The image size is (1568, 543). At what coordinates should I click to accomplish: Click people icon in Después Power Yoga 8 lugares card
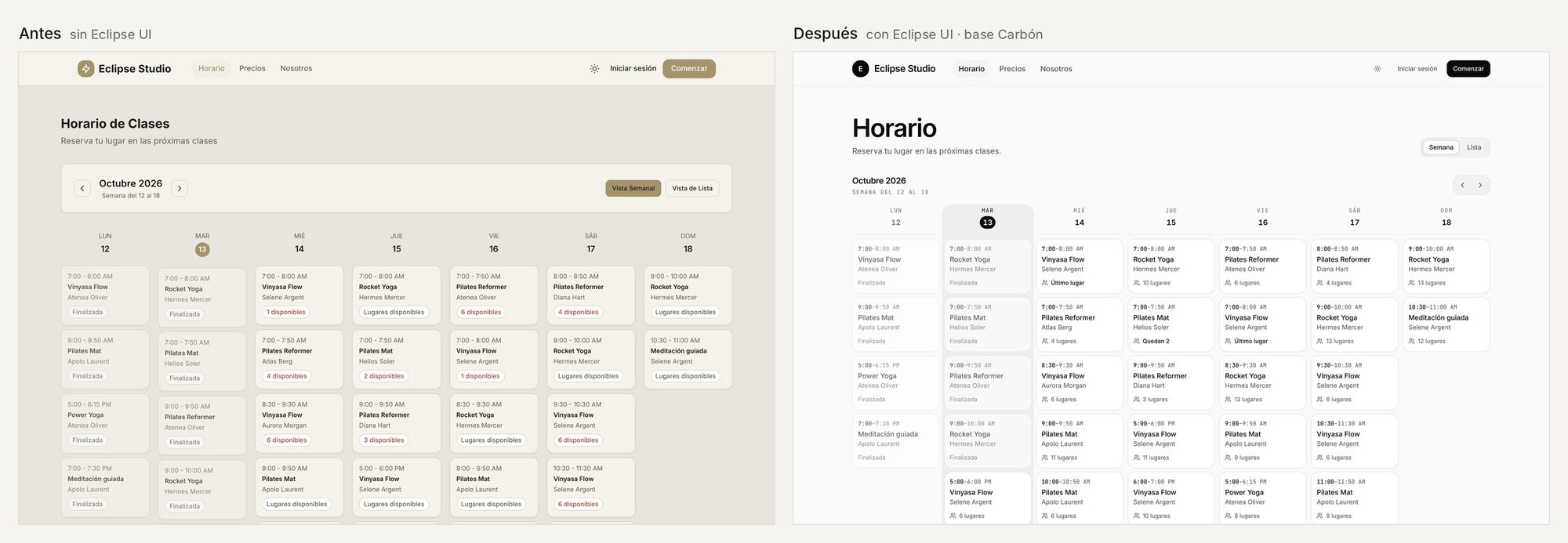(1229, 516)
